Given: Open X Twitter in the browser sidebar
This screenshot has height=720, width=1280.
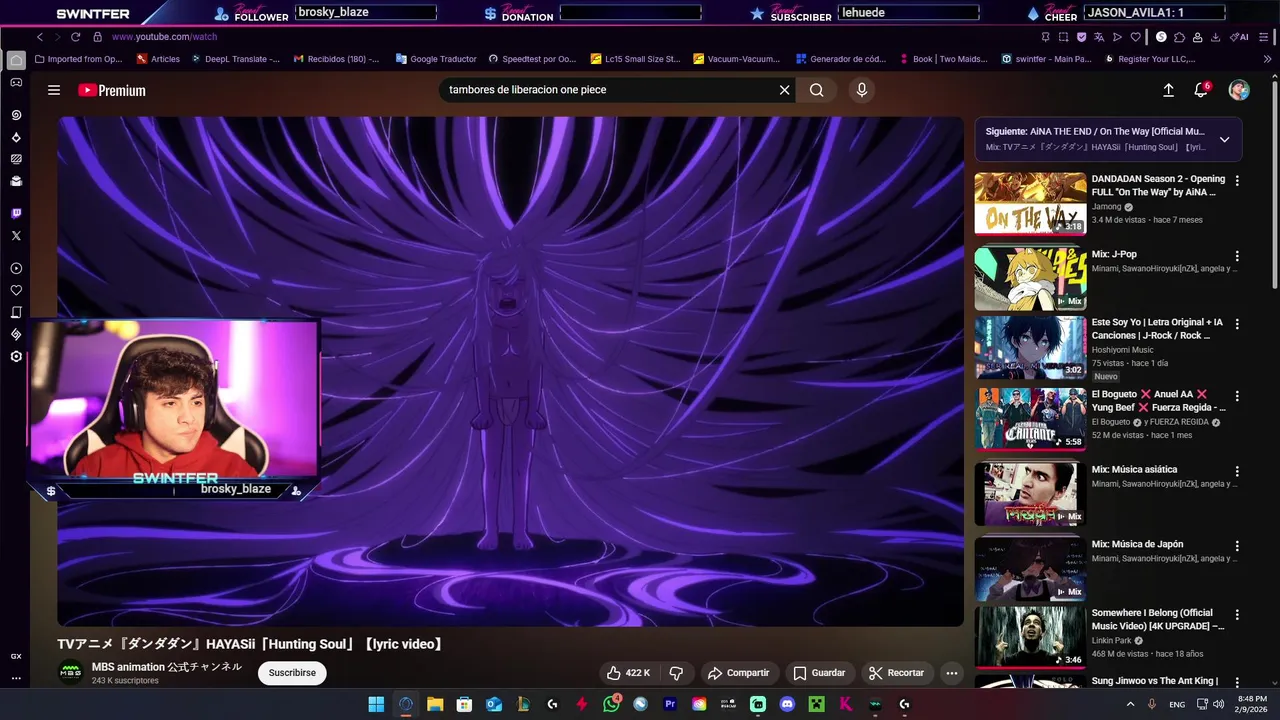Looking at the screenshot, I should pos(16,236).
